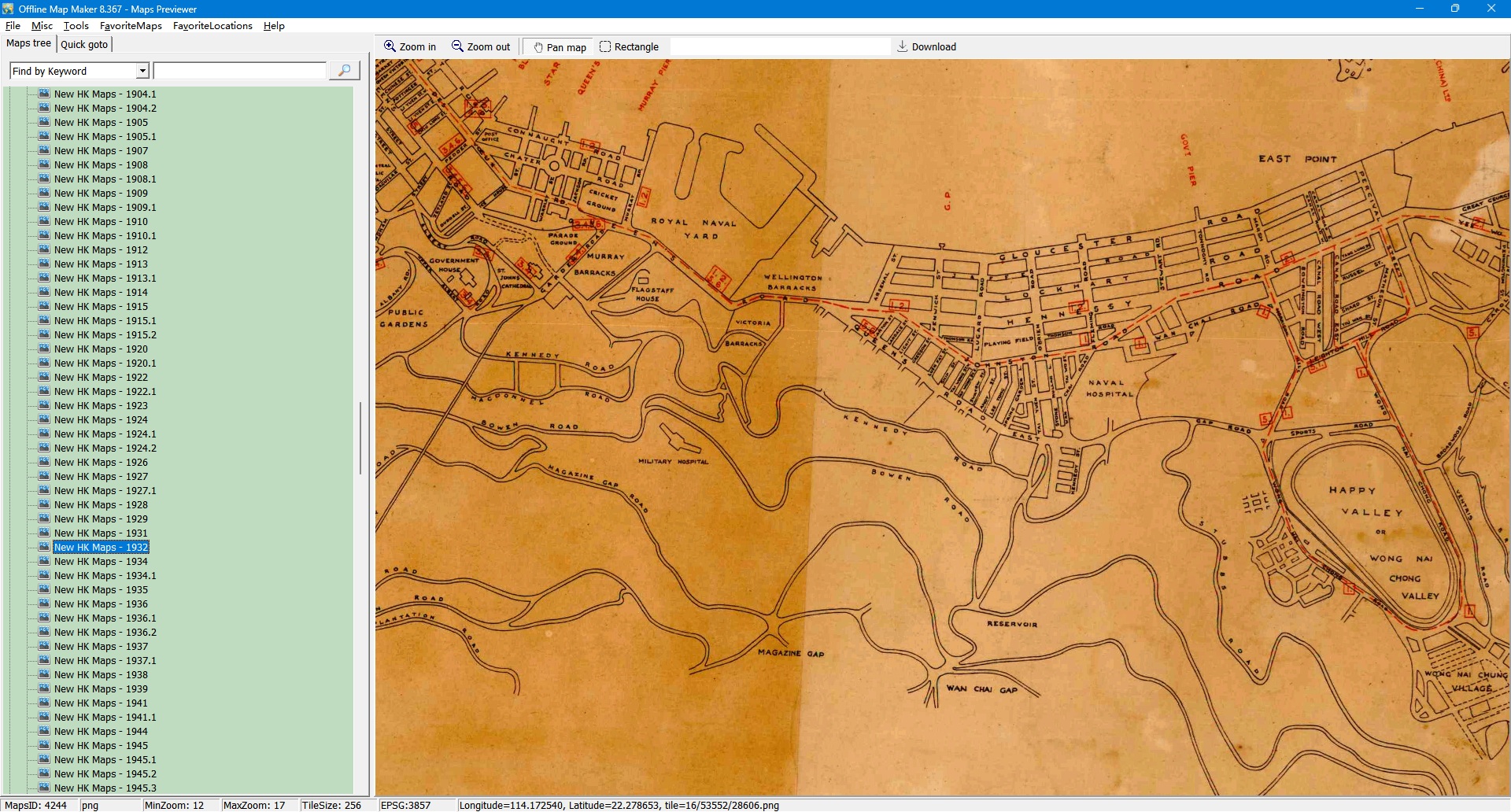
Task: Switch to the Quick goto tab
Action: (x=84, y=44)
